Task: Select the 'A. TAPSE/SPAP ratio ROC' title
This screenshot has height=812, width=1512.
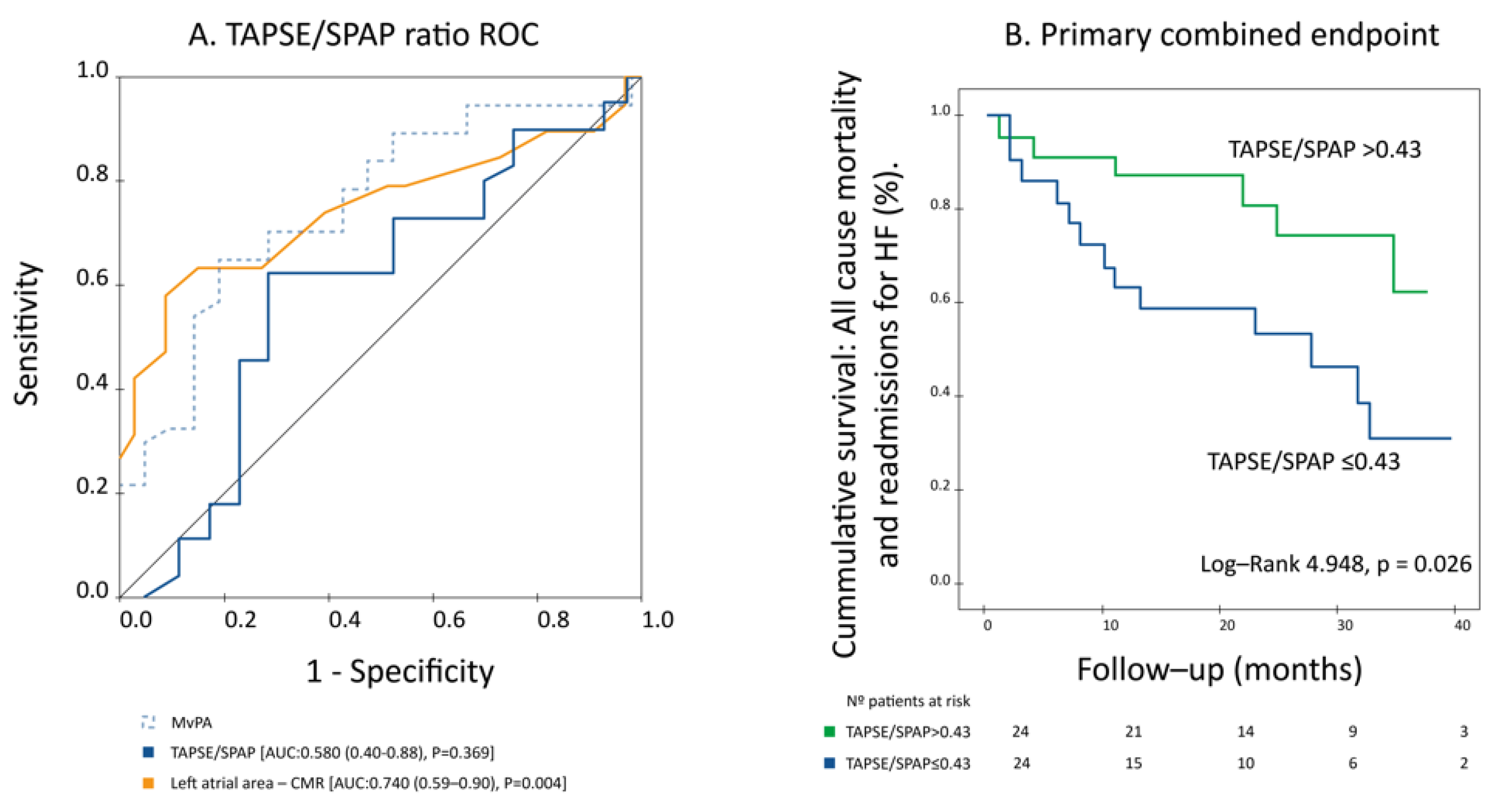Action: coord(364,35)
